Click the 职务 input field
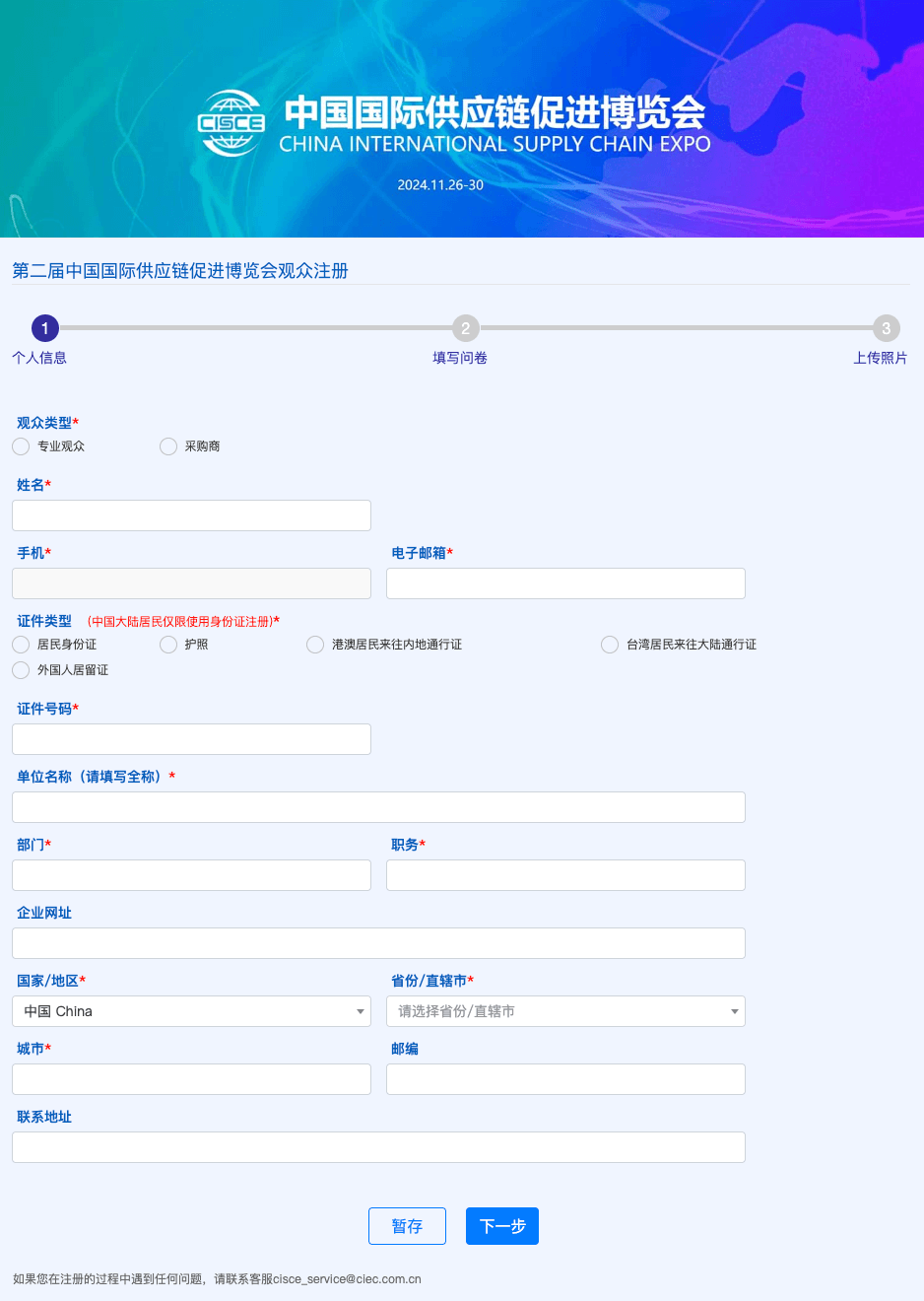 [x=565, y=875]
